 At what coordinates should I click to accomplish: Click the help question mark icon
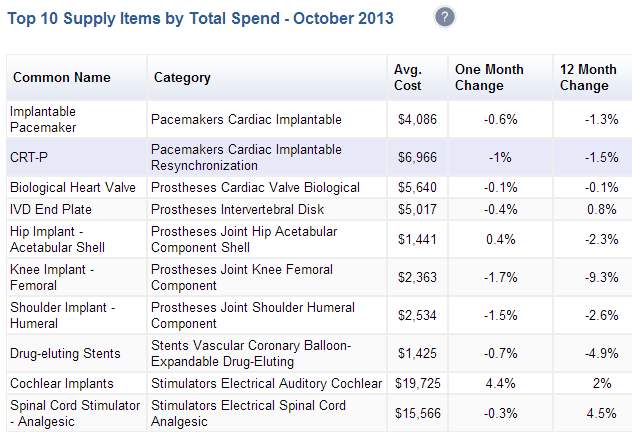coord(445,17)
